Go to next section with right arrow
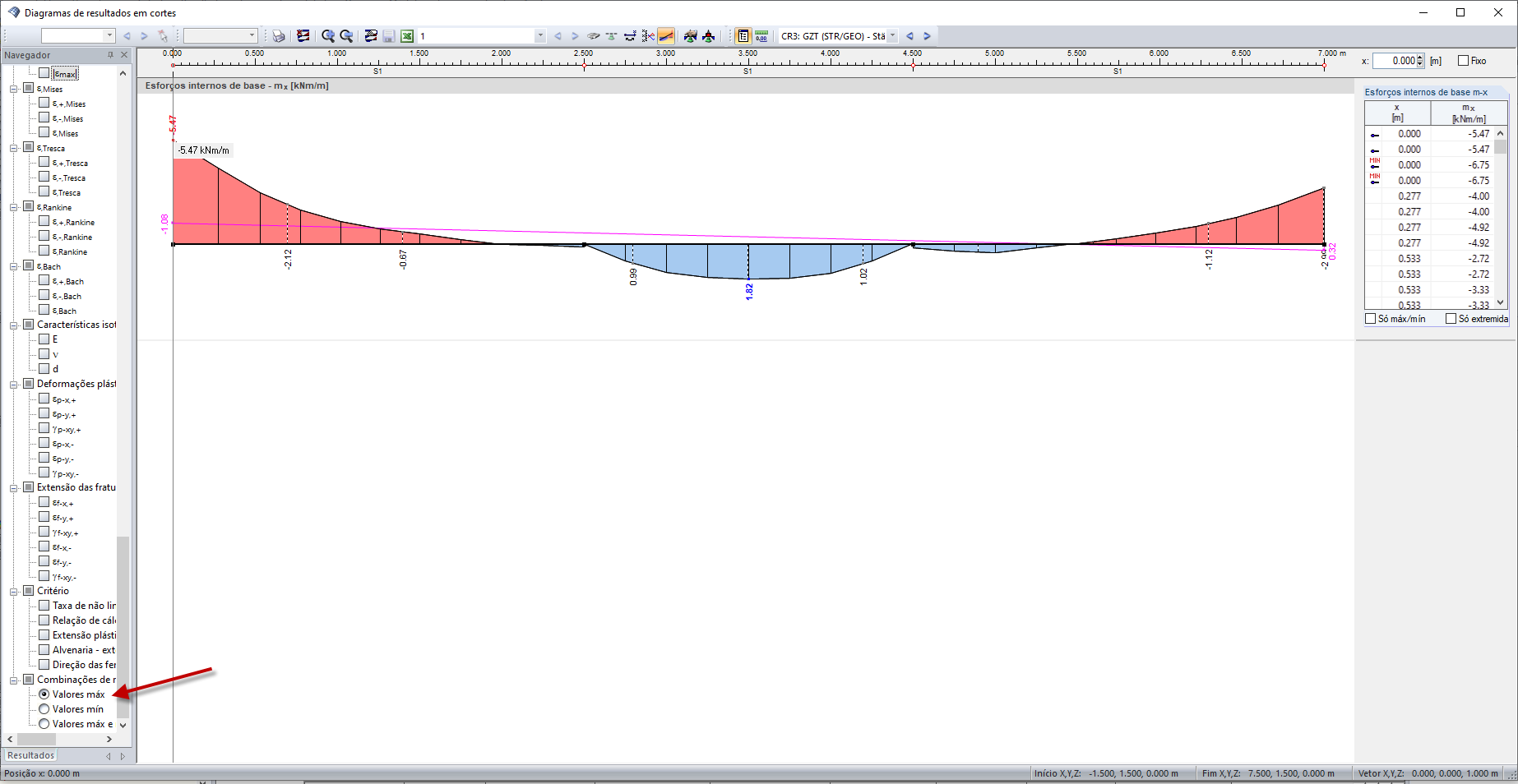The width and height of the screenshot is (1518, 784). tap(575, 36)
